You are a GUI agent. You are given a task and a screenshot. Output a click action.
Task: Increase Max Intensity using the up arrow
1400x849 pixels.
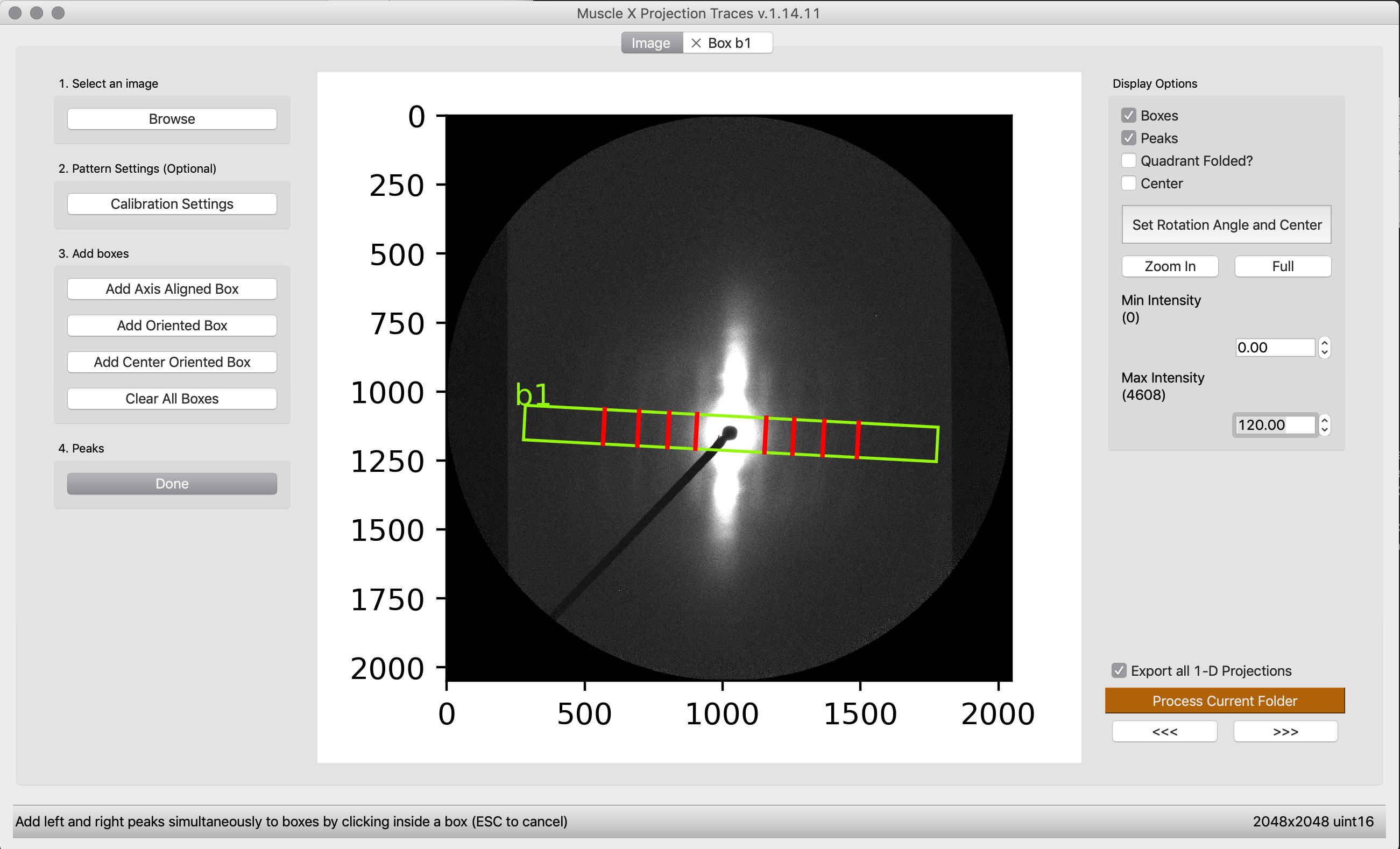pyautogui.click(x=1325, y=421)
